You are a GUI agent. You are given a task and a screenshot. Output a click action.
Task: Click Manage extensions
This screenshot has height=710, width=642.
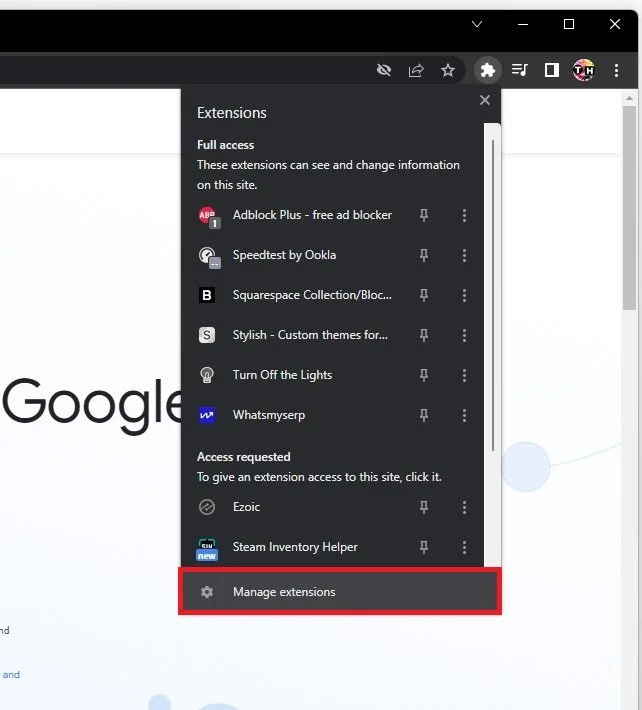tap(340, 592)
